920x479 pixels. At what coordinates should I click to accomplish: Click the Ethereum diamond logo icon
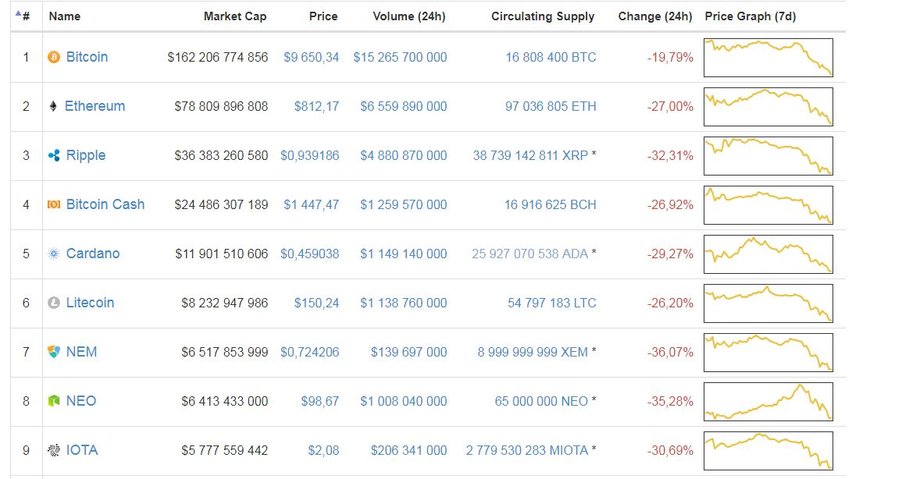53,106
